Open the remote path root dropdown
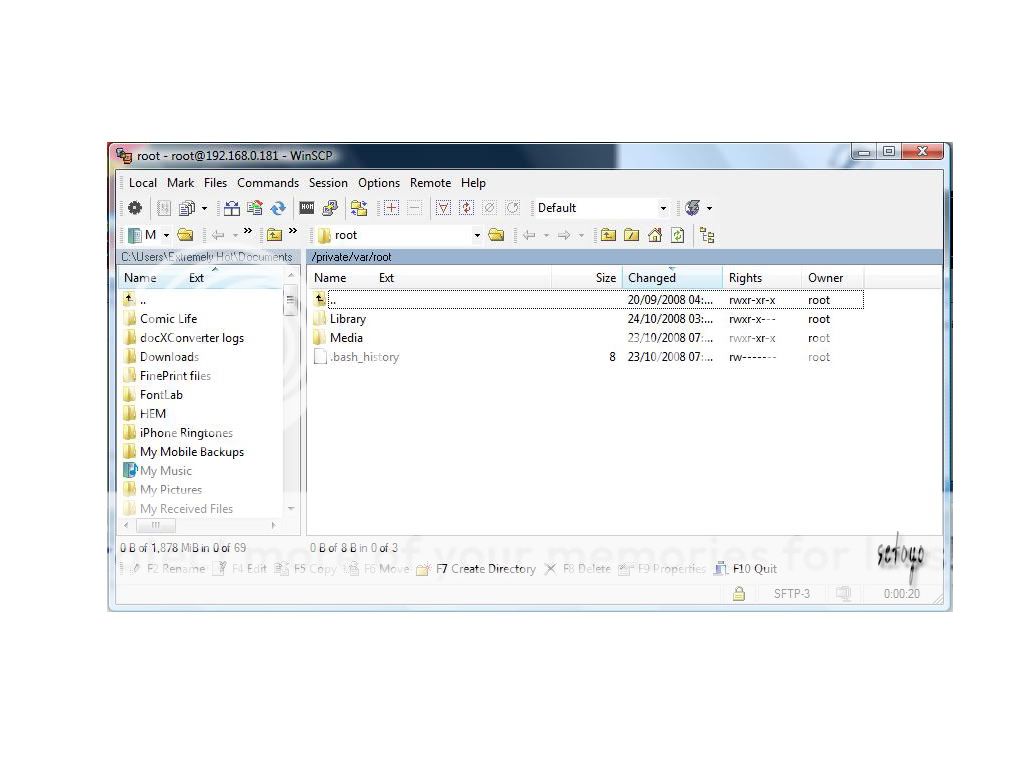This screenshot has width=1024, height=768. click(x=477, y=236)
